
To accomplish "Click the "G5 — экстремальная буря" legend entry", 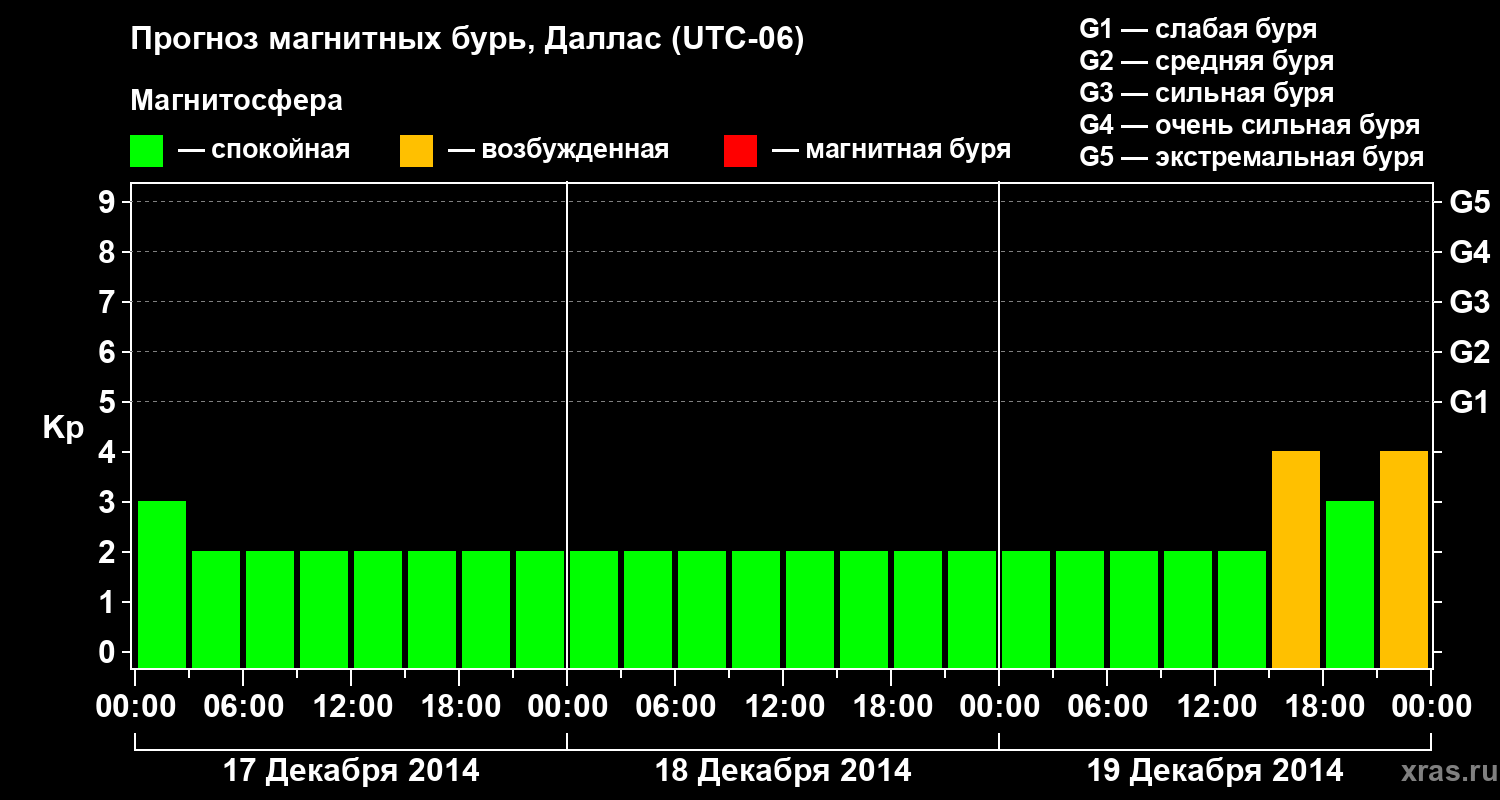I will click(x=1251, y=157).
